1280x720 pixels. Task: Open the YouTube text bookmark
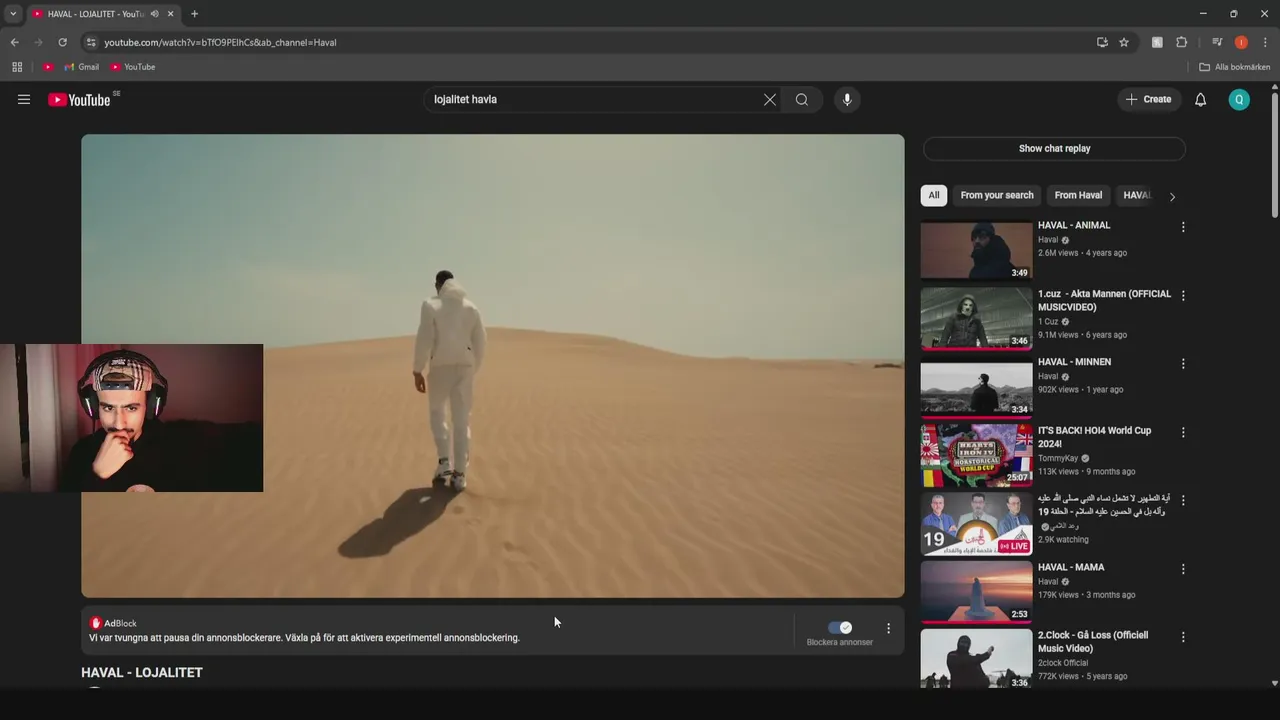tap(133, 67)
